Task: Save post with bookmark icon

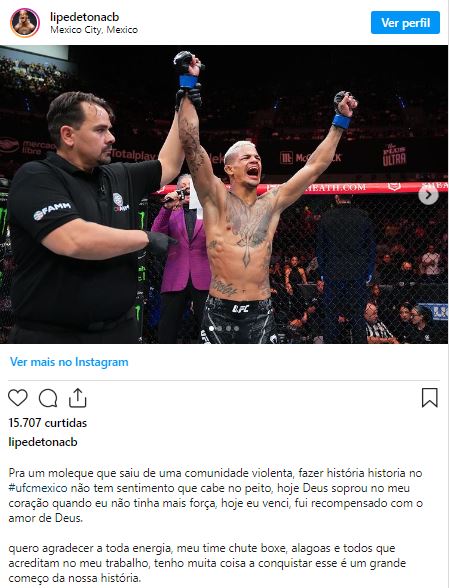Action: [x=430, y=398]
